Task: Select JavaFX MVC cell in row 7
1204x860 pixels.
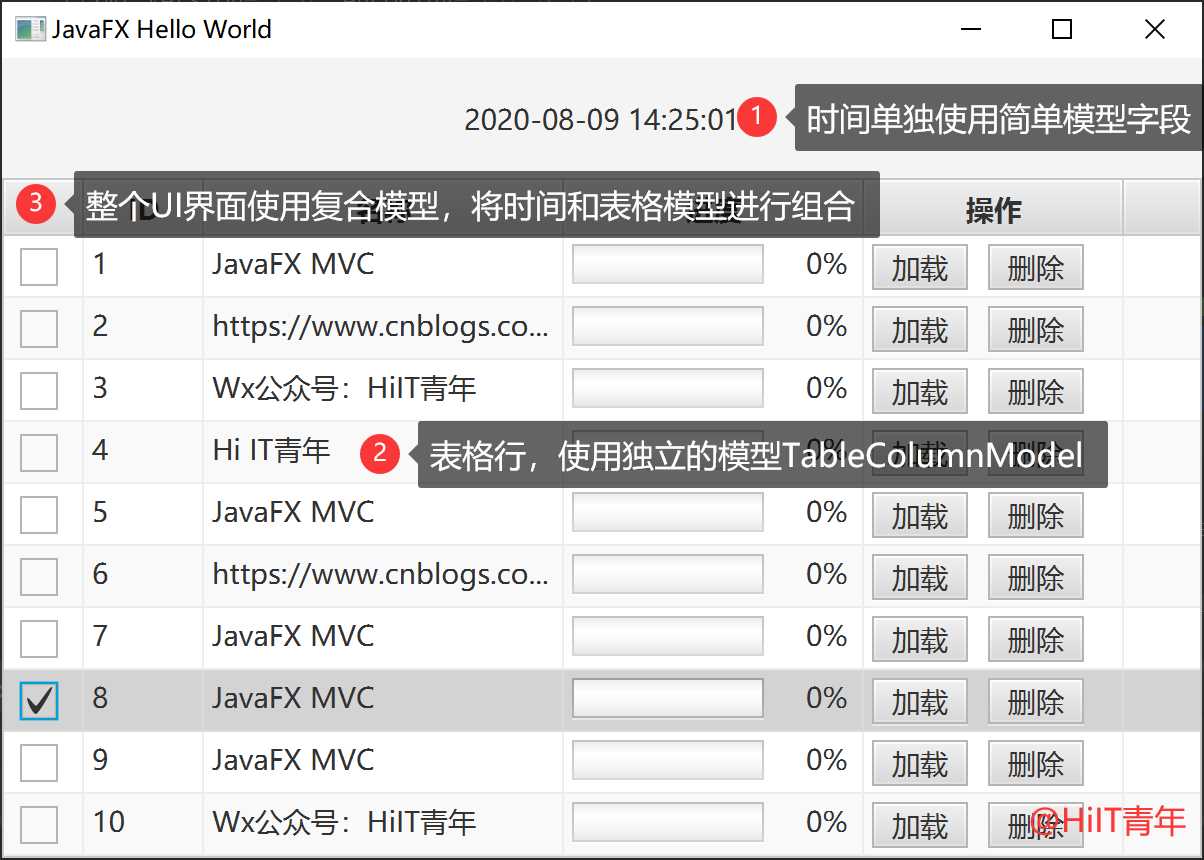Action: point(293,637)
